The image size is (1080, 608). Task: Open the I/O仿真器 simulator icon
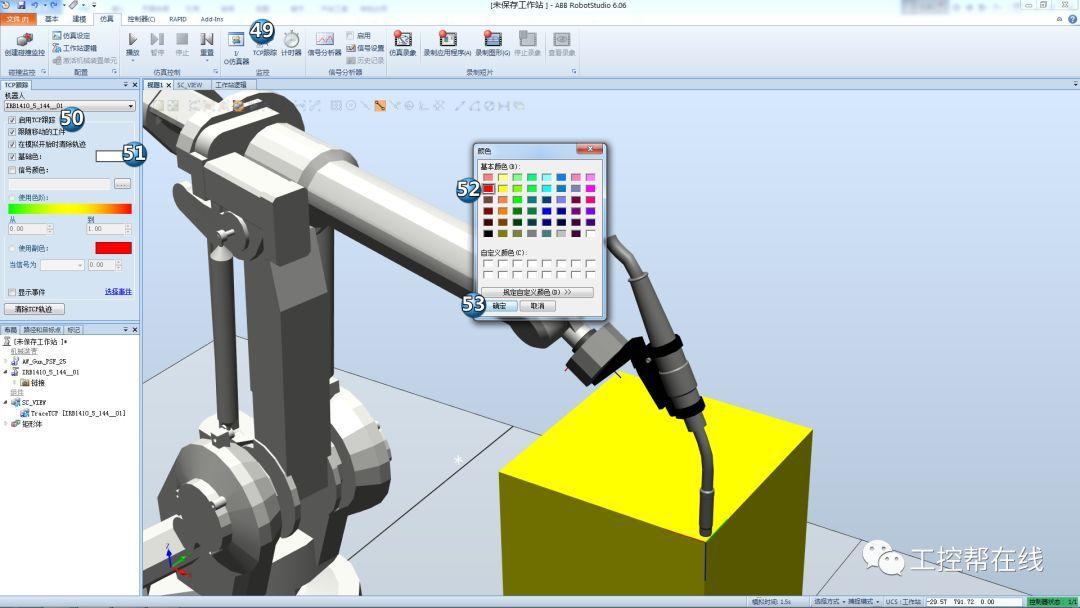(236, 41)
